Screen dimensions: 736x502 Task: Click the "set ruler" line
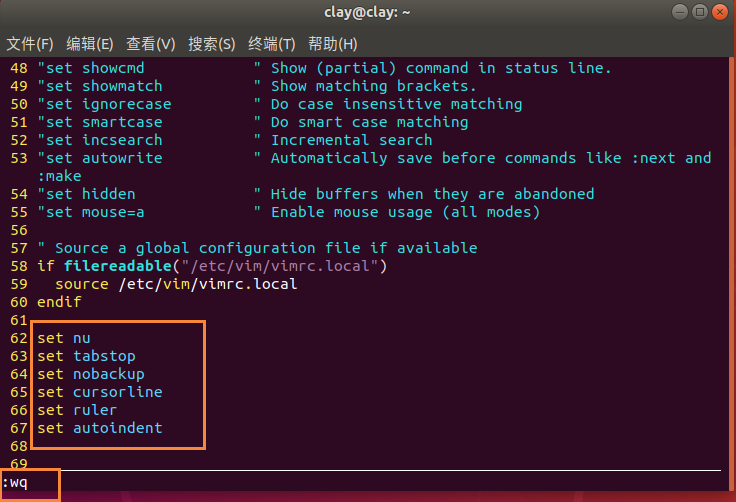(x=77, y=410)
